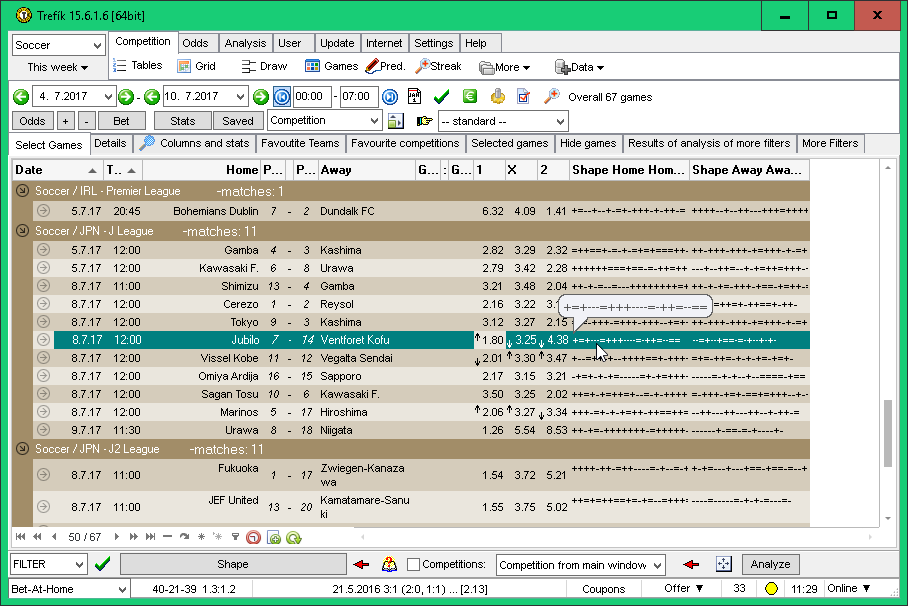The image size is (908, 606).
Task: Collapse the Soccer / JPN - J League group
Action: pos(23,231)
